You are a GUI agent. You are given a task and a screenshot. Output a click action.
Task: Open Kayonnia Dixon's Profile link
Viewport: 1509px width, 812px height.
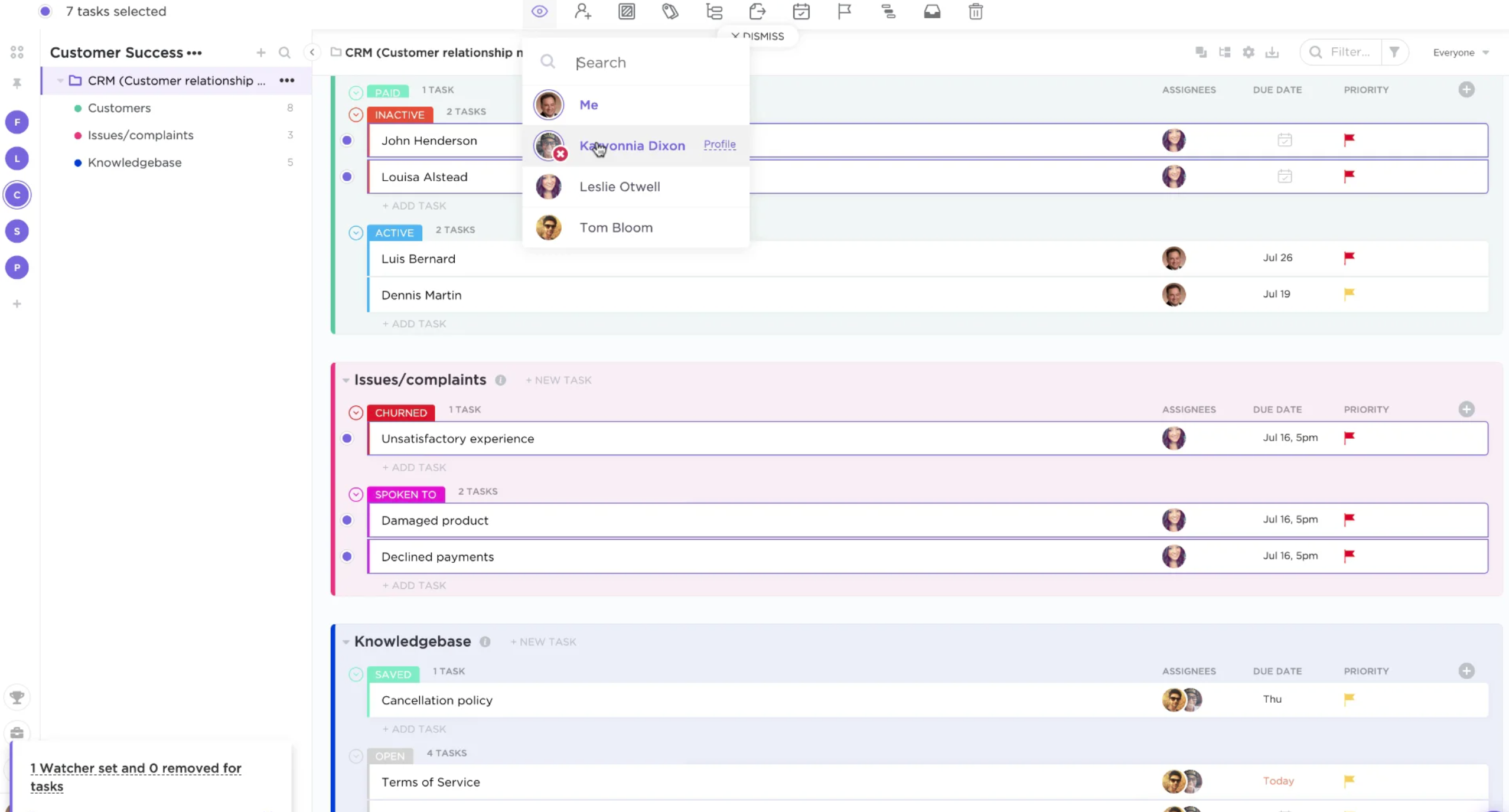(719, 145)
